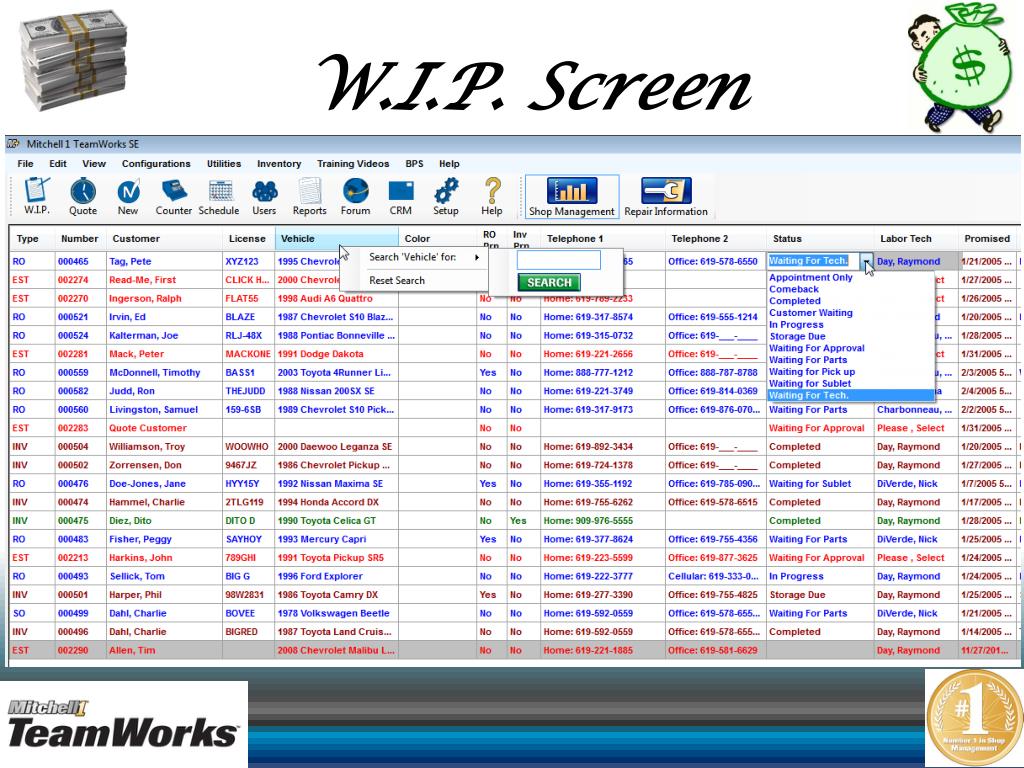The image size is (1024, 768).
Task: Open the Setup gears icon
Action: [x=445, y=196]
